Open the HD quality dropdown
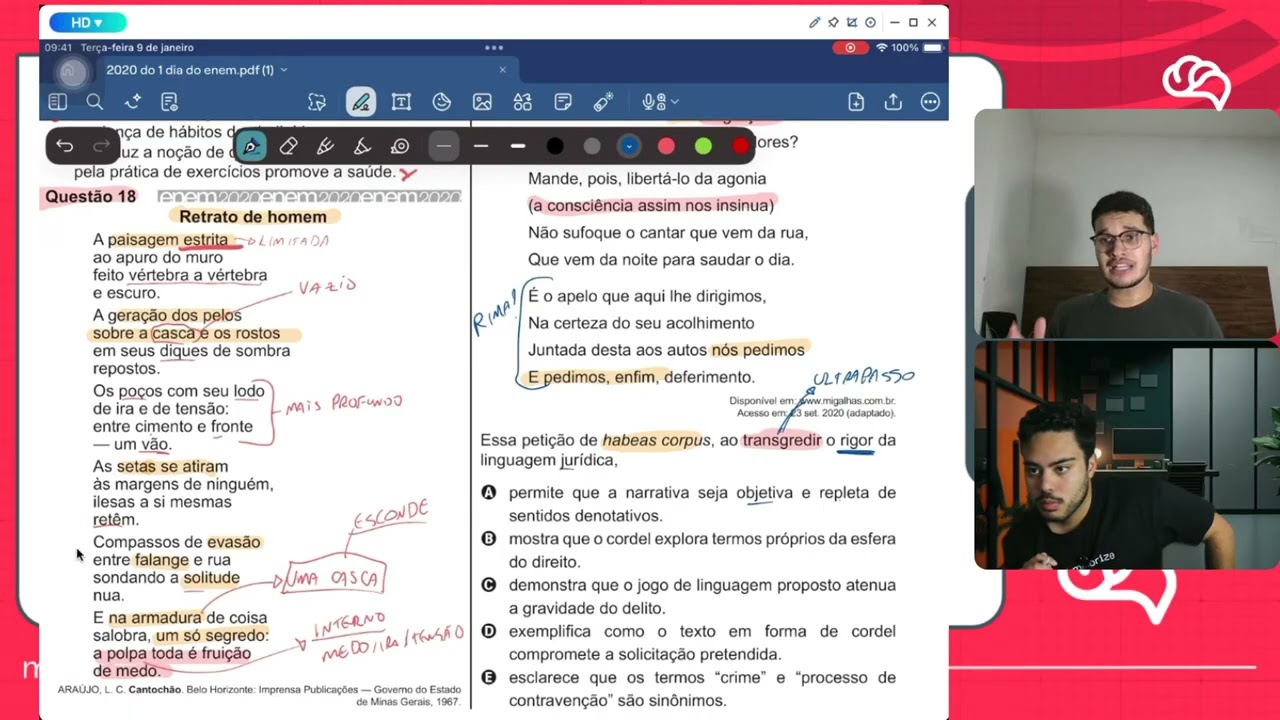The image size is (1280, 720). [87, 22]
